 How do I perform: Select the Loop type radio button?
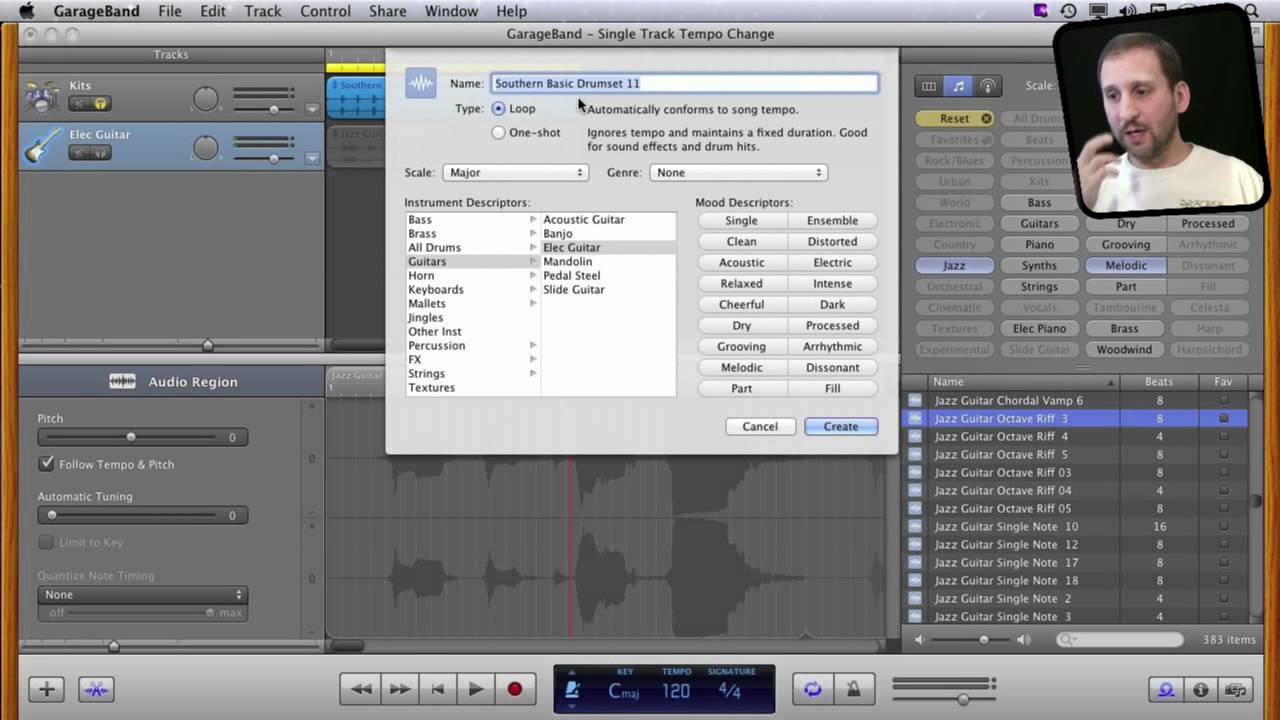[x=498, y=109]
